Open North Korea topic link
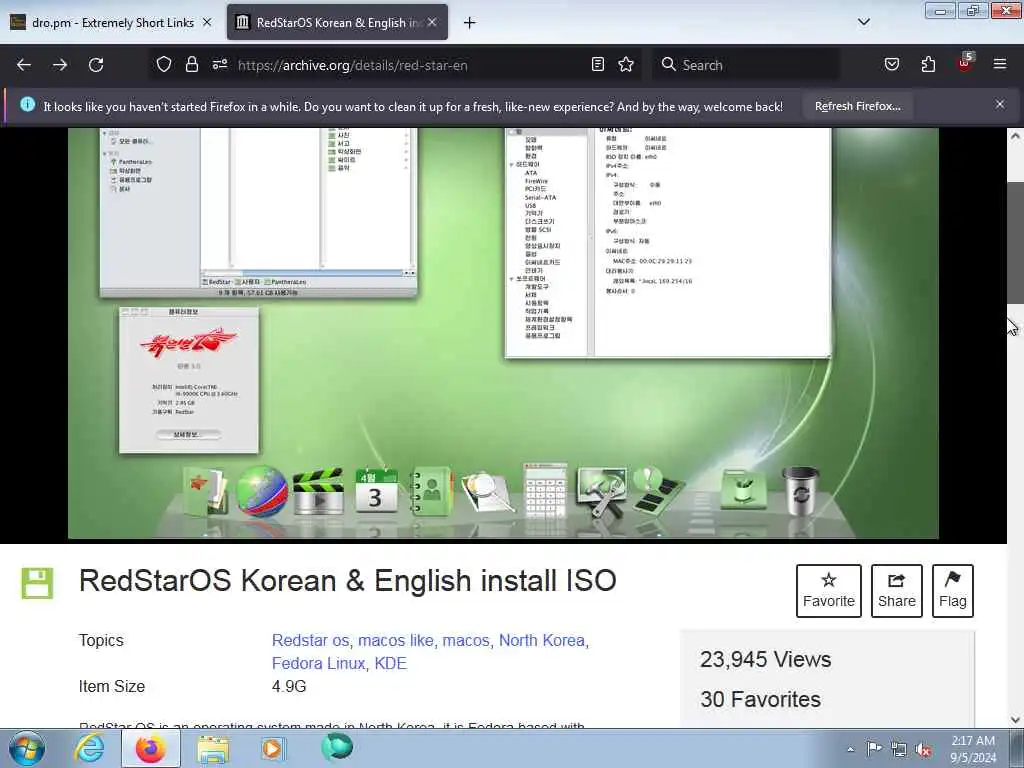Viewport: 1024px width, 768px height. (x=542, y=641)
